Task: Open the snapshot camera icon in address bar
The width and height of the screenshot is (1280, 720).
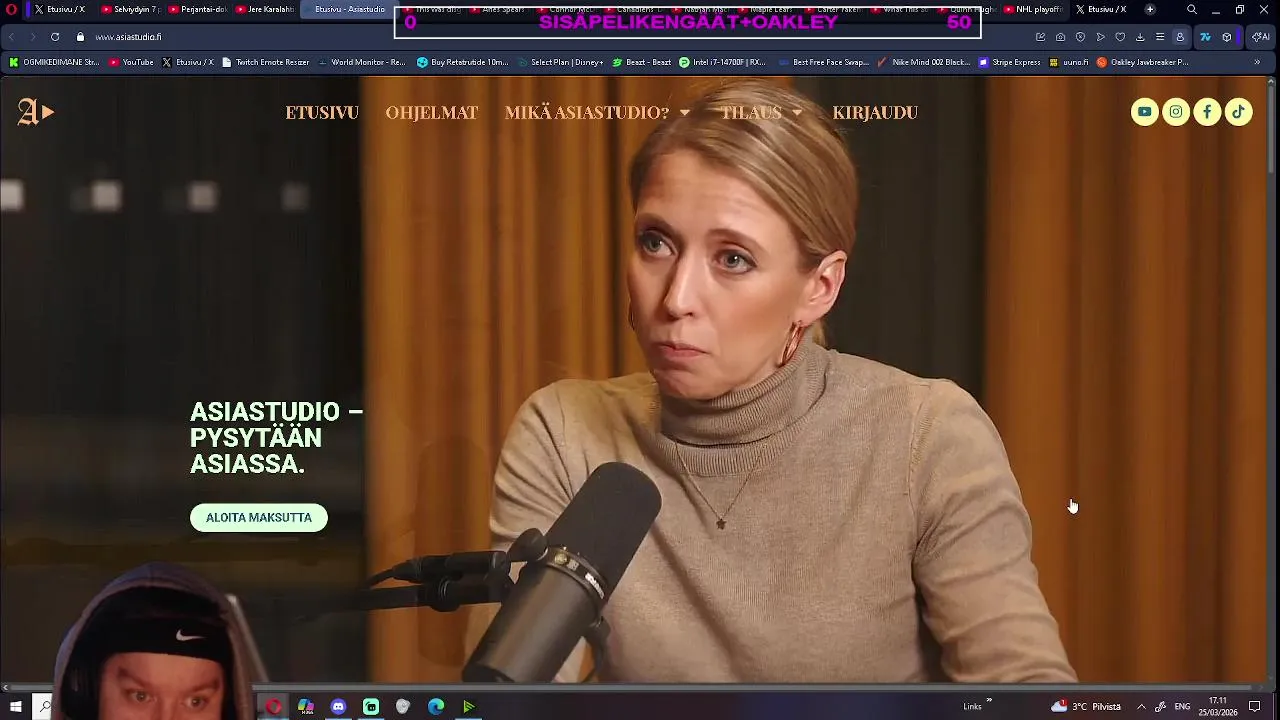Action: coord(1060,37)
